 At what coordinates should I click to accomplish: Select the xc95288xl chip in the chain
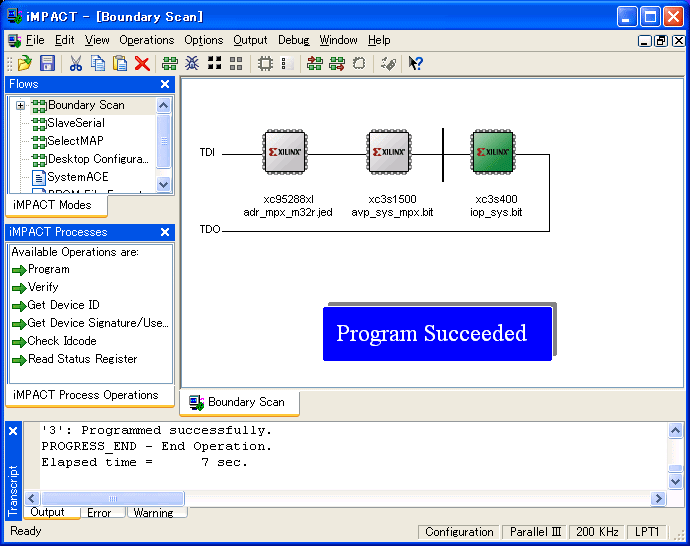284,153
